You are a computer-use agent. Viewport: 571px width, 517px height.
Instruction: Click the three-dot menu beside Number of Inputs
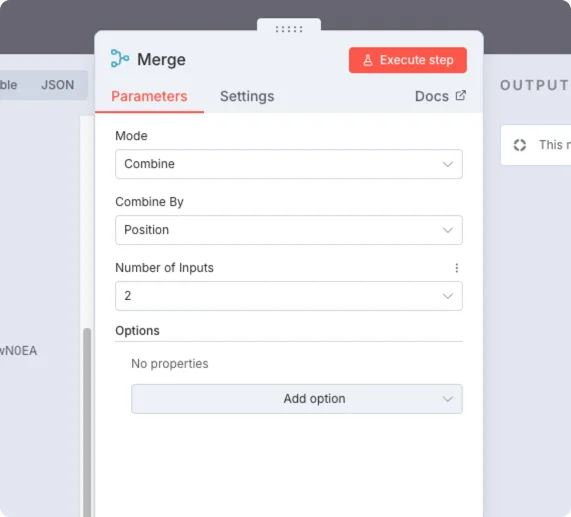(x=457, y=268)
